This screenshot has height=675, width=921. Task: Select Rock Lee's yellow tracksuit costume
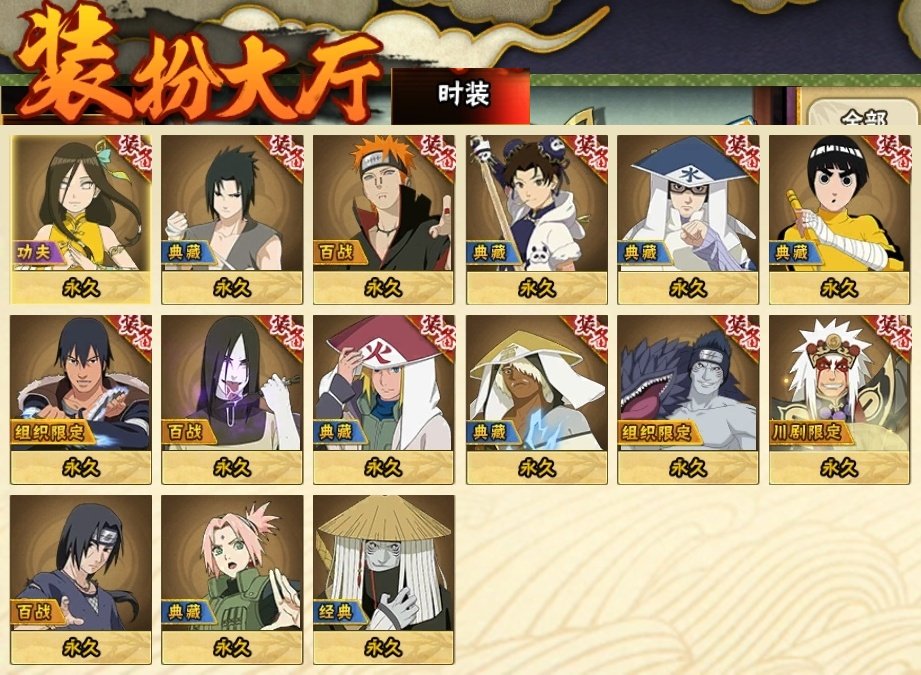pos(839,219)
